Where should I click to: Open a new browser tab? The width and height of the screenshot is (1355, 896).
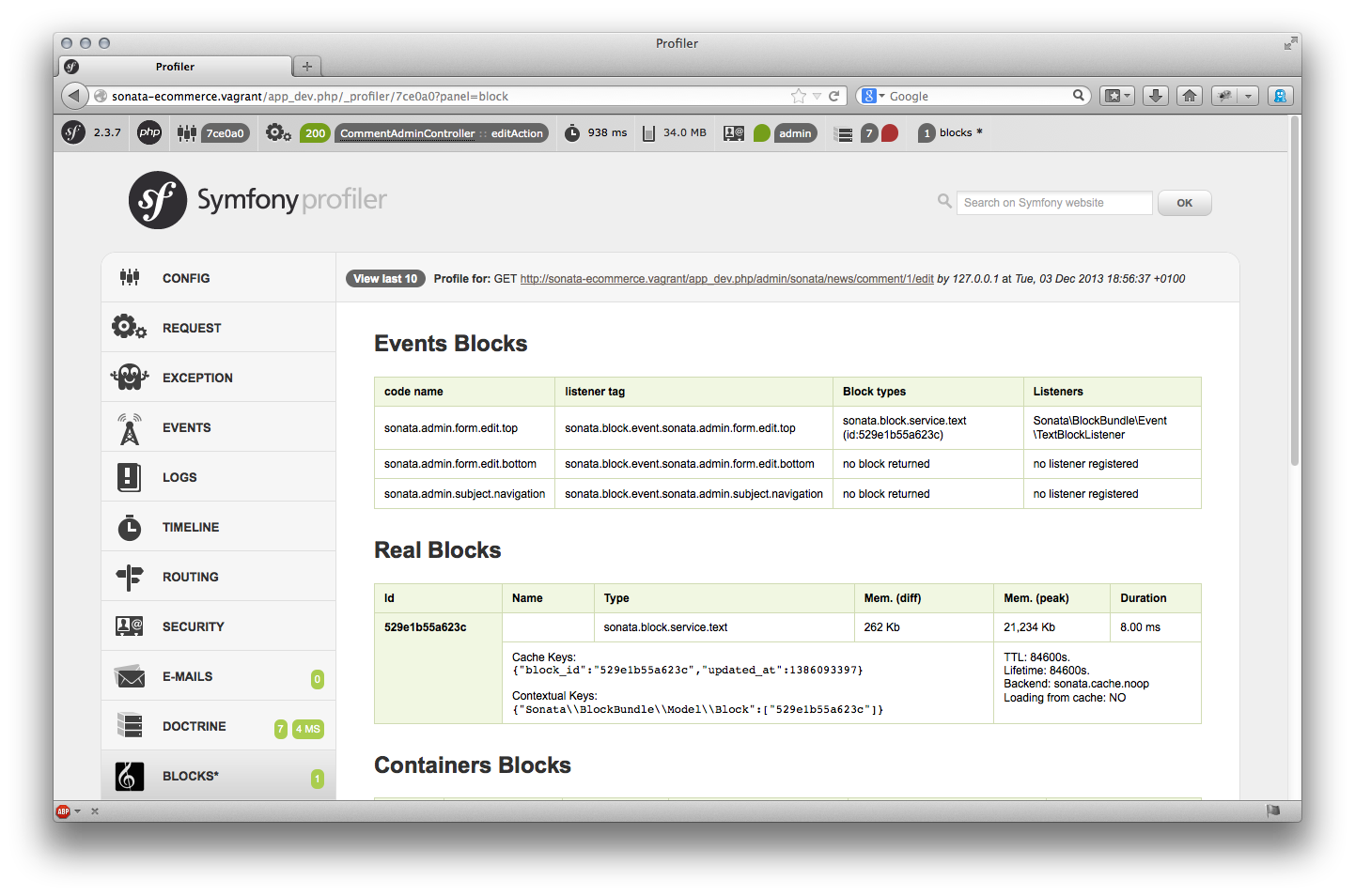point(306,67)
